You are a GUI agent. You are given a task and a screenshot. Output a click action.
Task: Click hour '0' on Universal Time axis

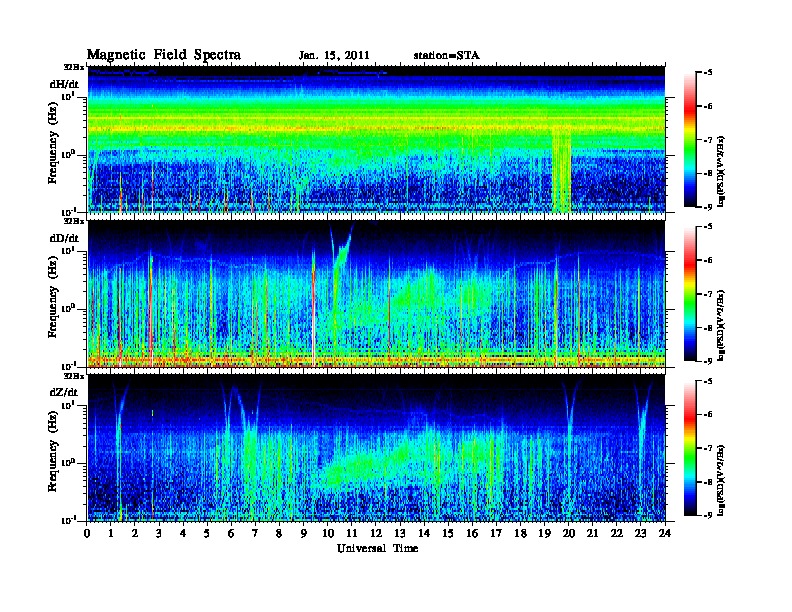[x=87, y=533]
